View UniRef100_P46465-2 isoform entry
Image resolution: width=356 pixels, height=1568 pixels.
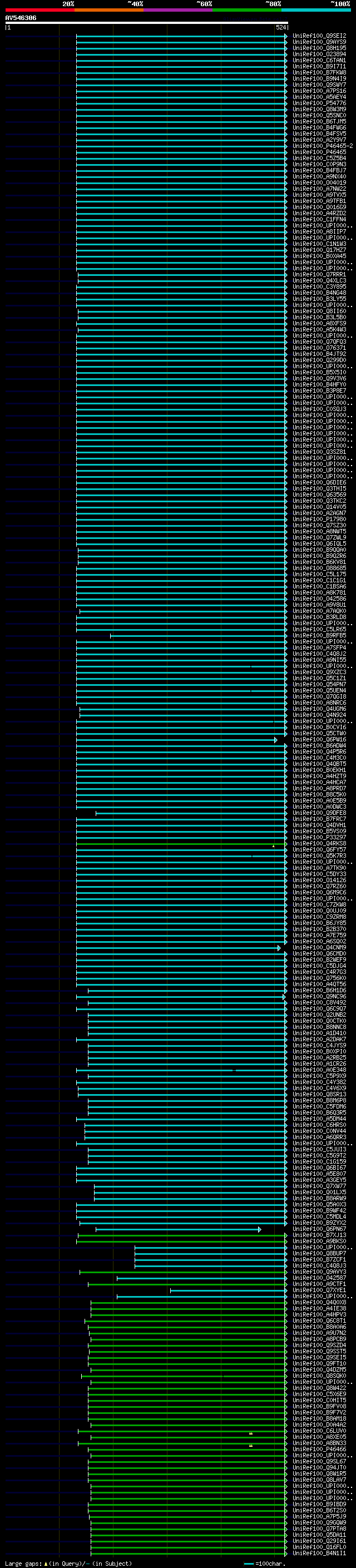click(323, 146)
